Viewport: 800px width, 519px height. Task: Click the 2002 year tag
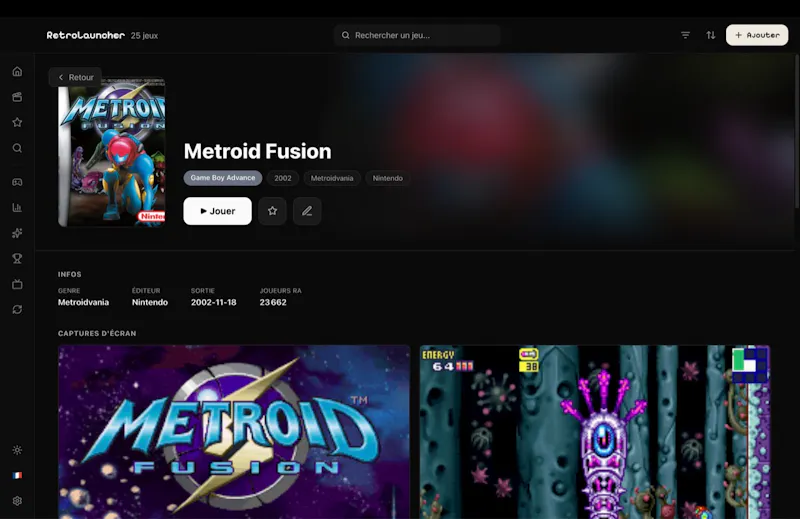283,178
